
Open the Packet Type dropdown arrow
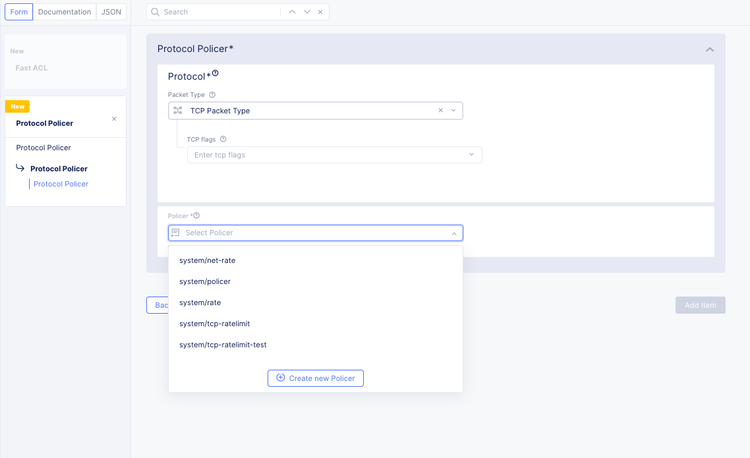click(x=454, y=110)
